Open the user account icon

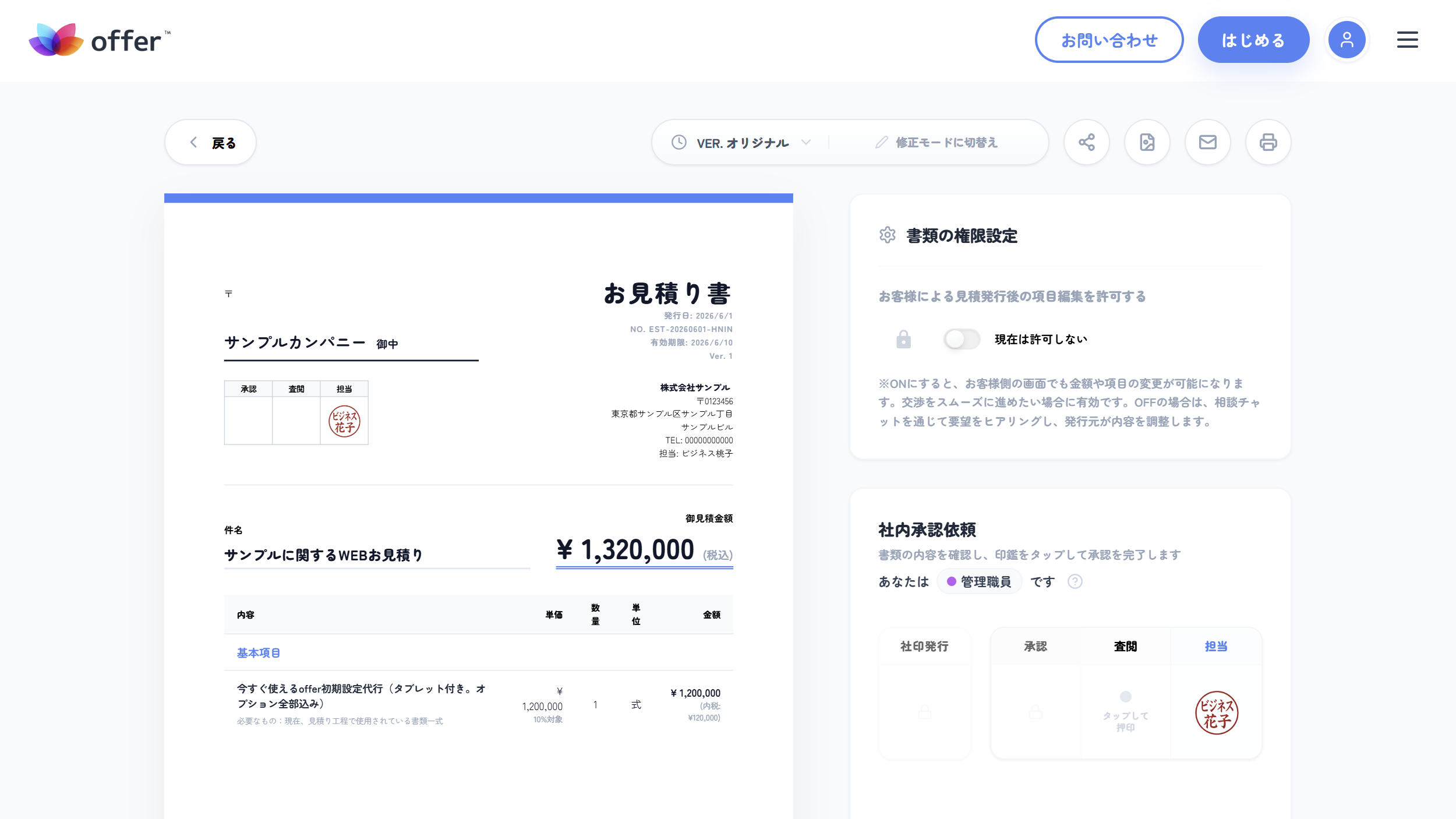[x=1347, y=40]
